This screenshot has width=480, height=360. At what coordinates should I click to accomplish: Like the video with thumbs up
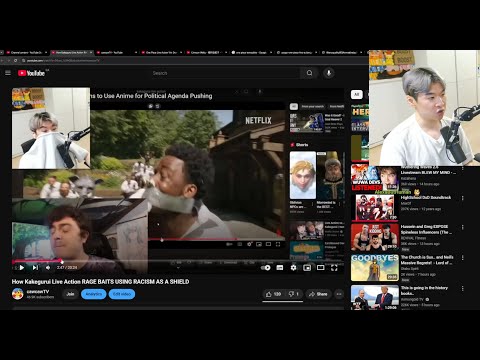pyautogui.click(x=273, y=294)
